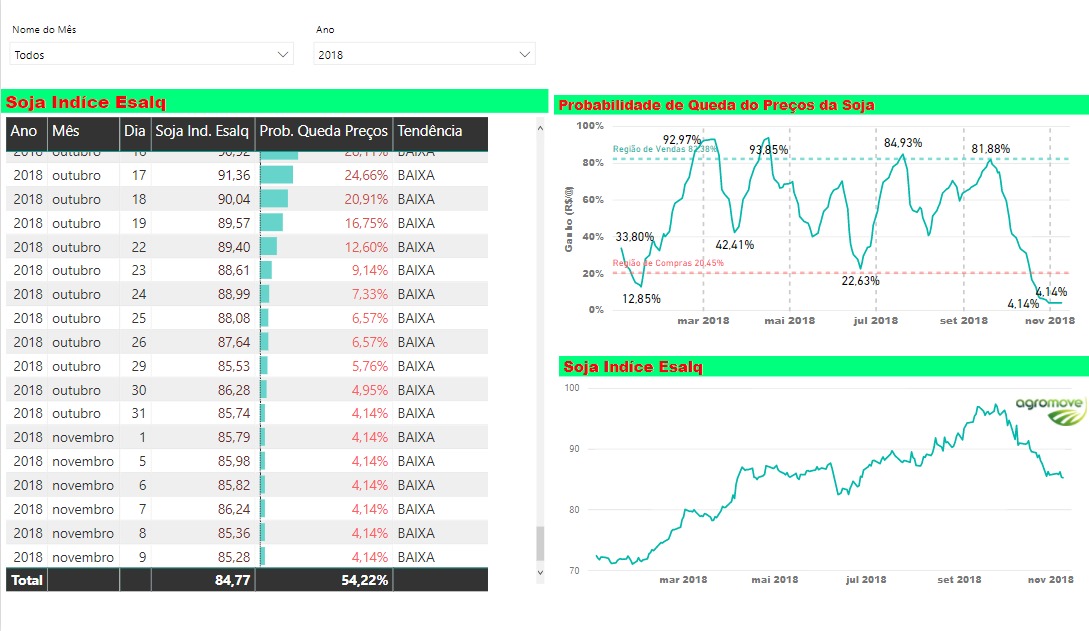The height and width of the screenshot is (631, 1089).
Task: Sort by the Soja Ind. Esalq column header
Action: coord(202,131)
